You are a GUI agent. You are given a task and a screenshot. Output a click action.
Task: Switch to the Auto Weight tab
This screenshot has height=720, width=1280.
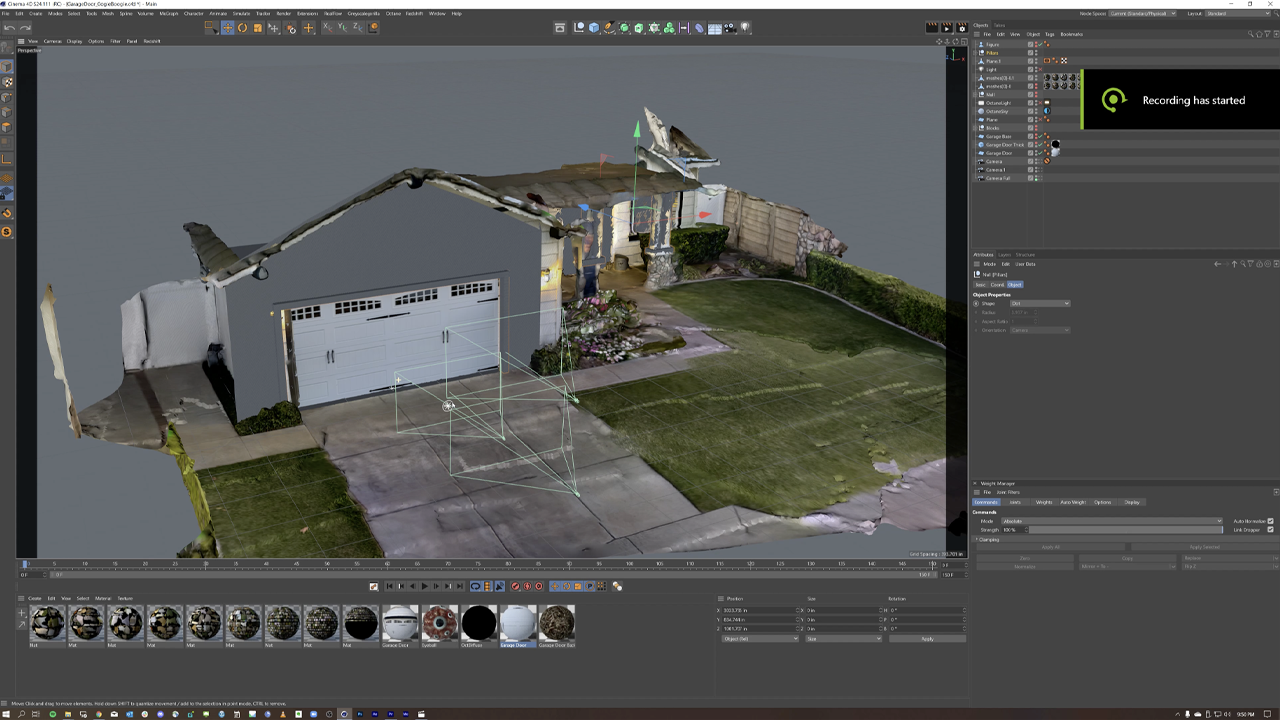1073,502
